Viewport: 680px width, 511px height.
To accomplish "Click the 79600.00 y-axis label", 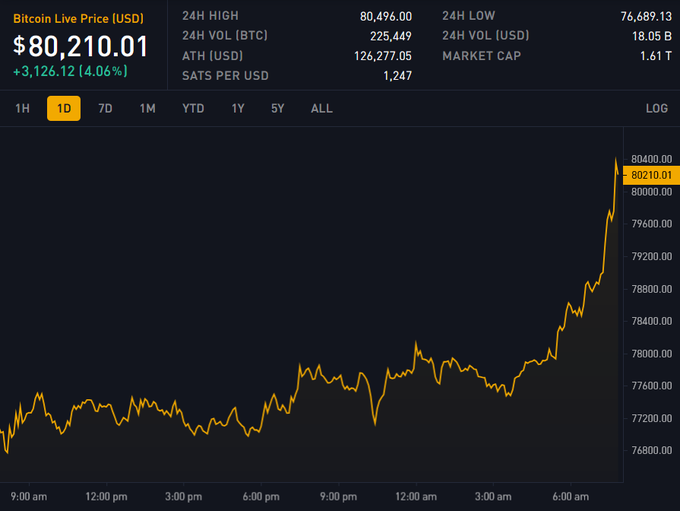I will click(651, 224).
